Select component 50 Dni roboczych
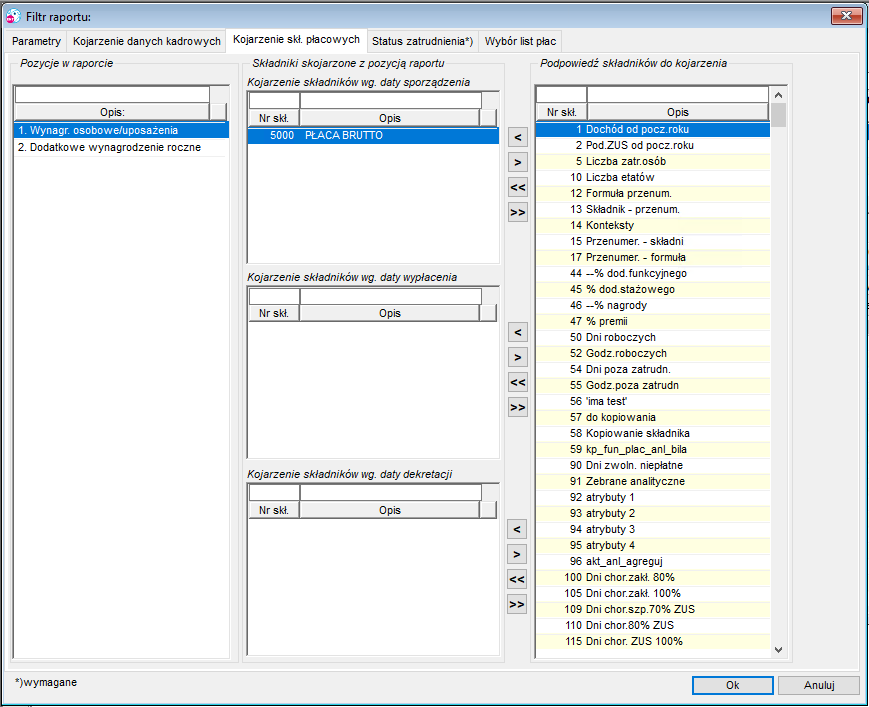This screenshot has width=869, height=707. tap(653, 337)
